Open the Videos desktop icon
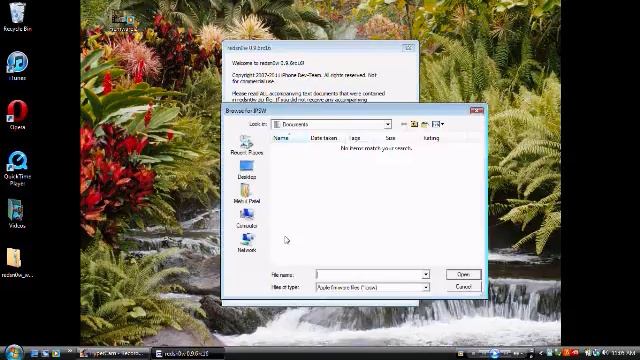640x360 pixels. (17, 214)
